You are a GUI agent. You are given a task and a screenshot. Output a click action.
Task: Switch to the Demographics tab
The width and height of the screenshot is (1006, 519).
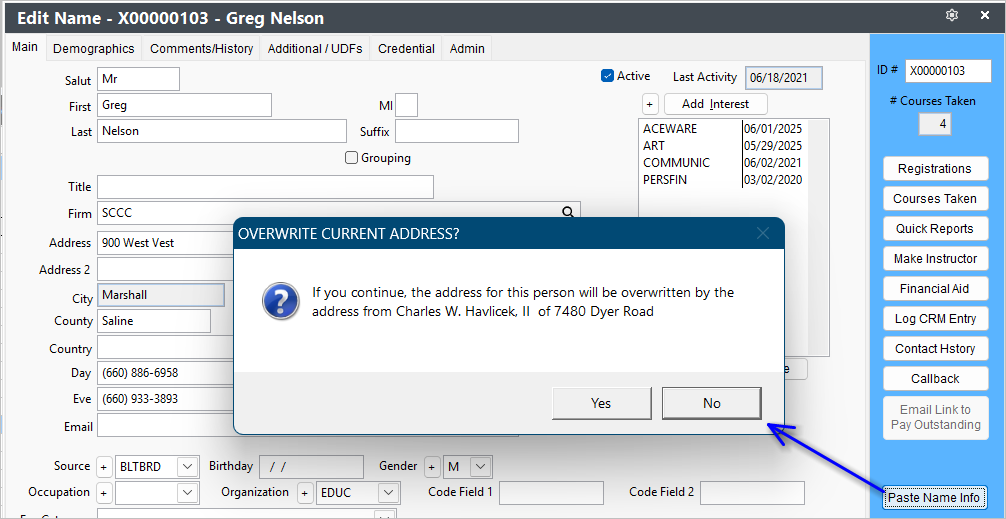(x=94, y=49)
